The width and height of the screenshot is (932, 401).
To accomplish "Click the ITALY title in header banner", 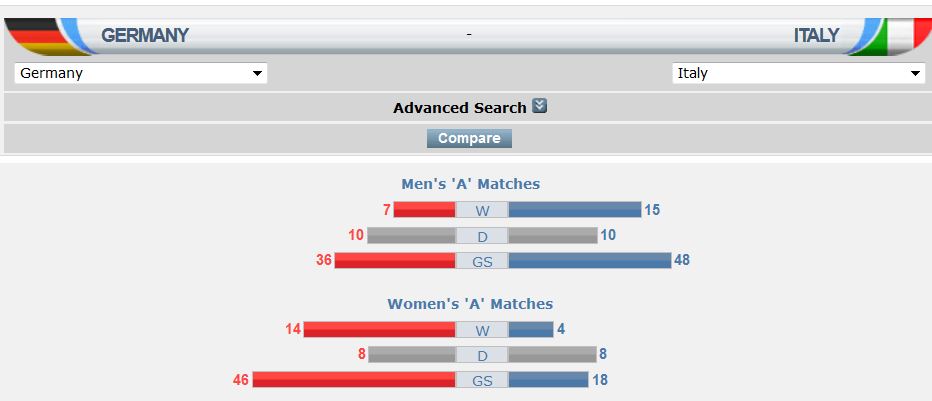I will (816, 36).
